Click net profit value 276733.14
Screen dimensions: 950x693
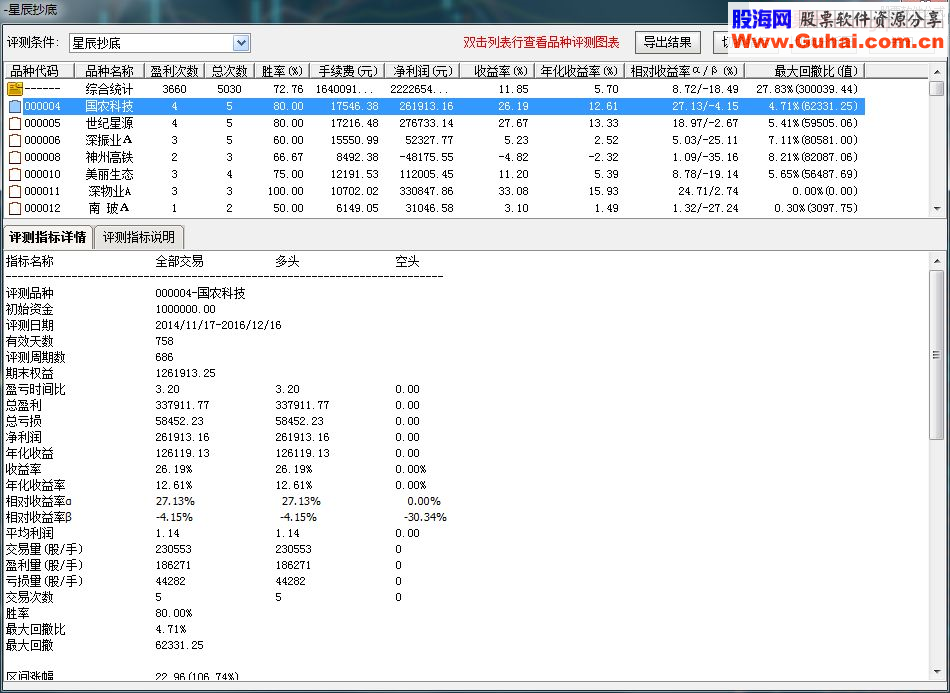[426, 124]
